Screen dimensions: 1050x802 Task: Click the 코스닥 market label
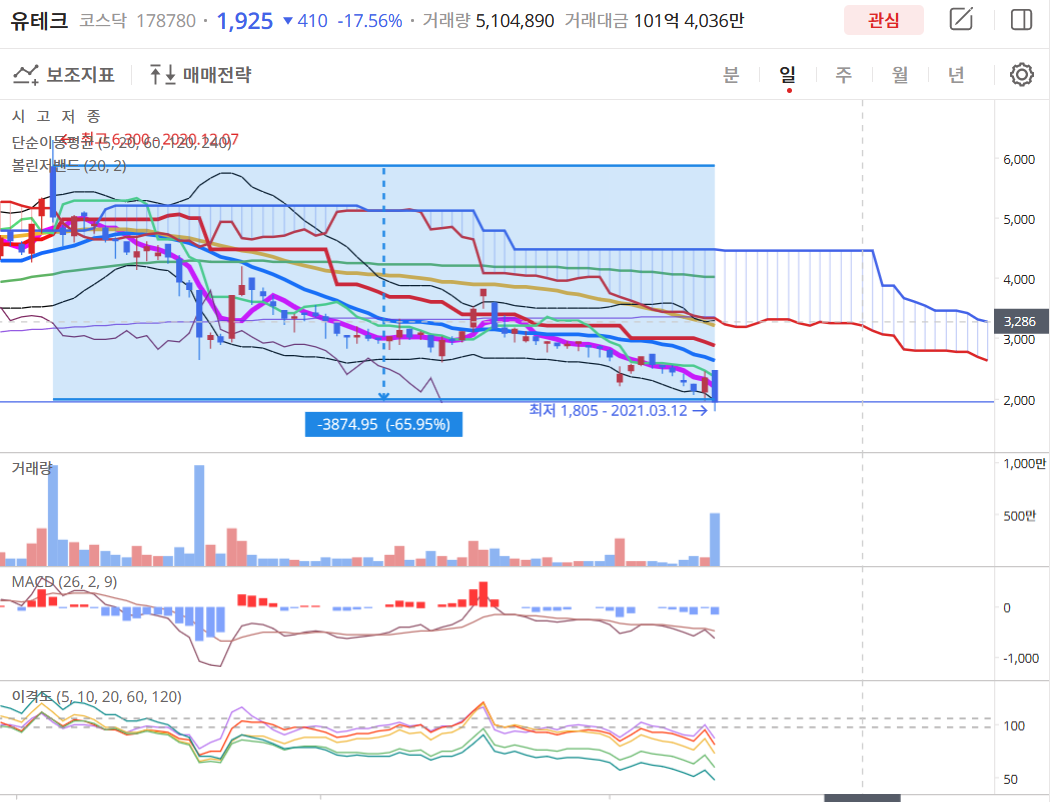(x=102, y=21)
